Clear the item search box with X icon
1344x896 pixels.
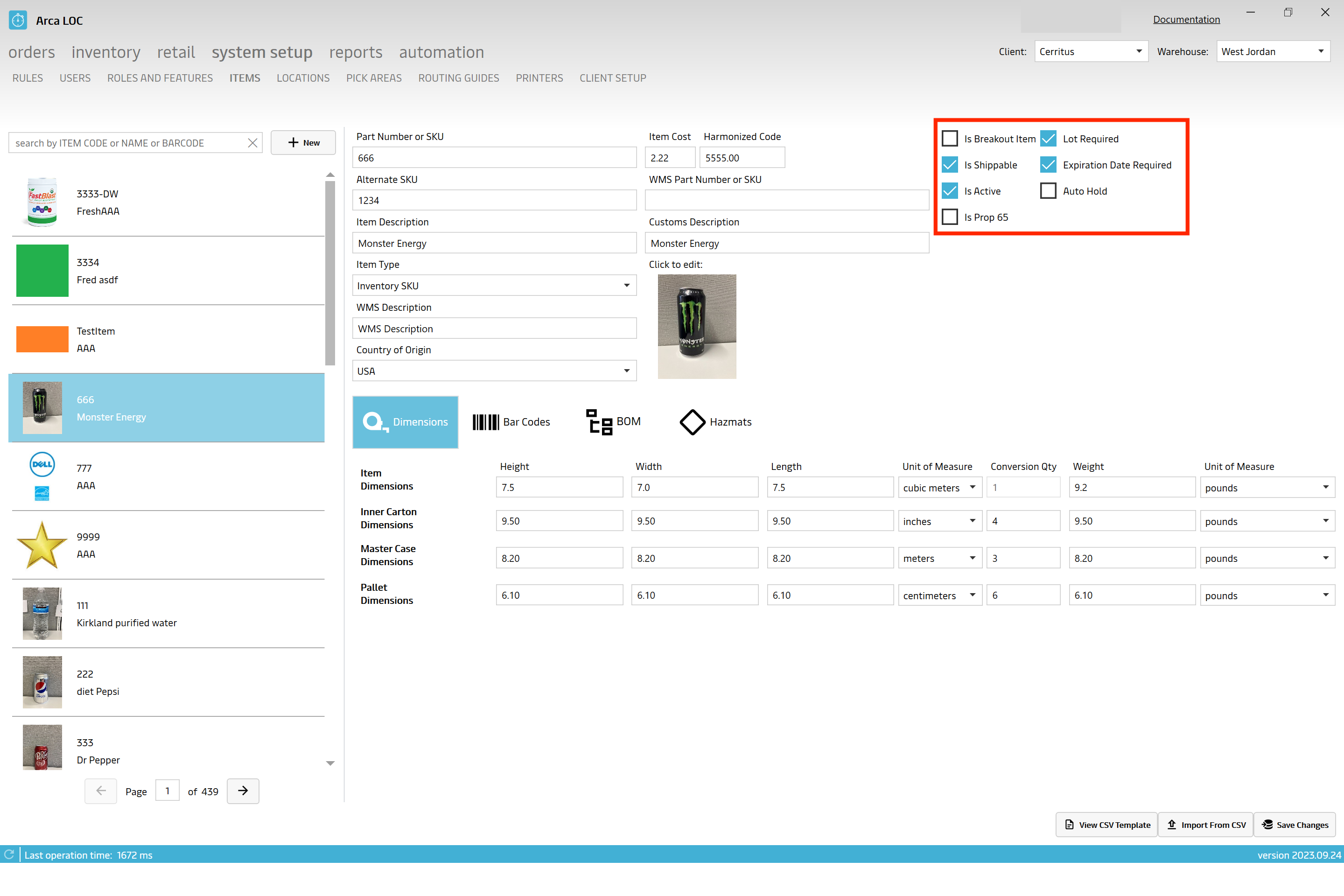pyautogui.click(x=252, y=143)
